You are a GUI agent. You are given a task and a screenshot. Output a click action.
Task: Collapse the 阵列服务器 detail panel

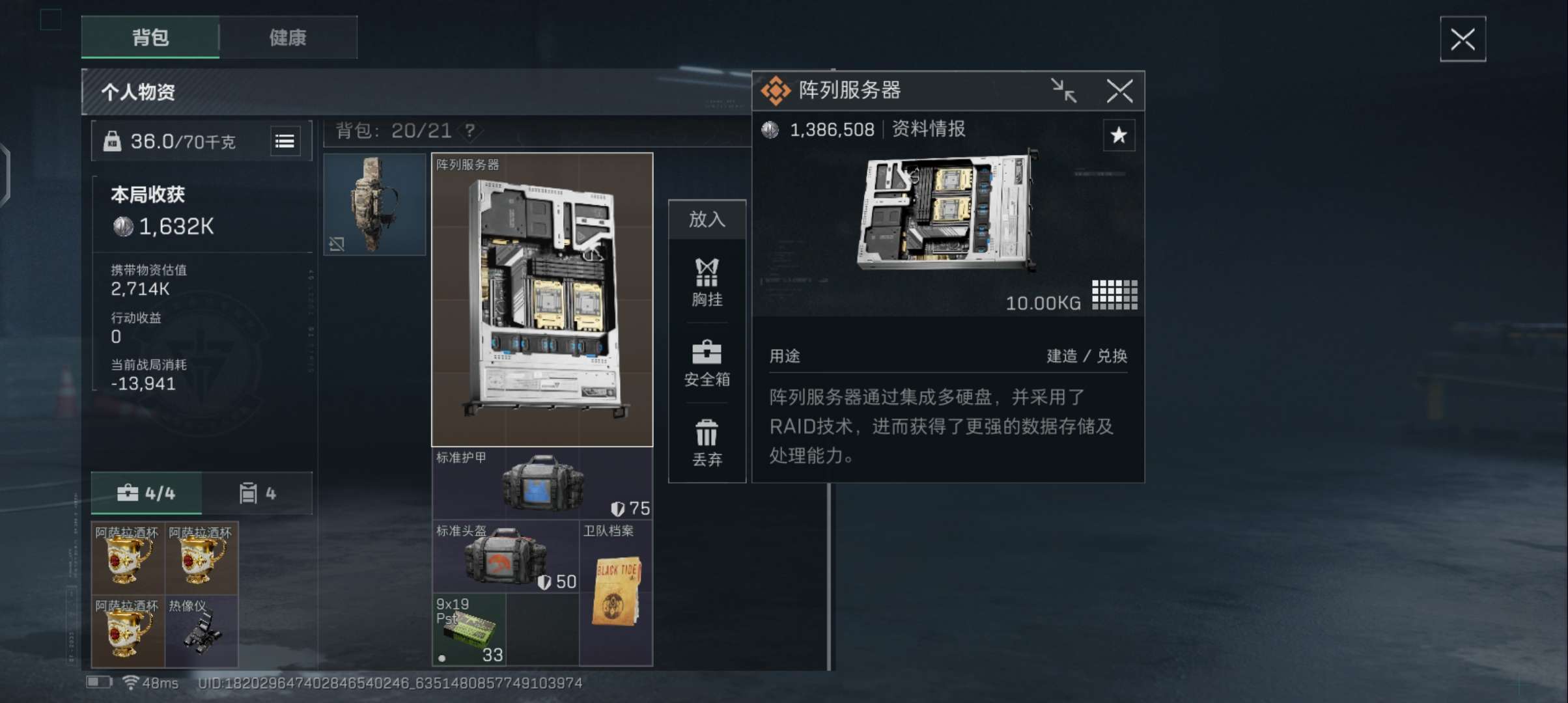pyautogui.click(x=1064, y=90)
